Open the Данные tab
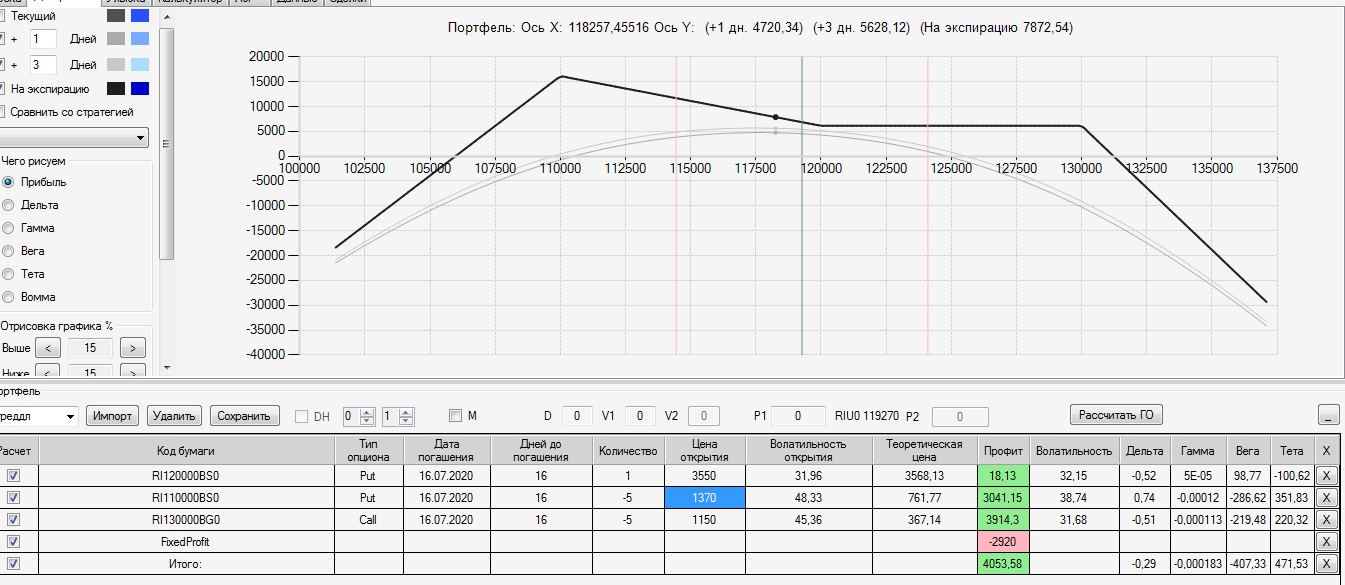This screenshot has height=585, width=1345. [x=296, y=2]
